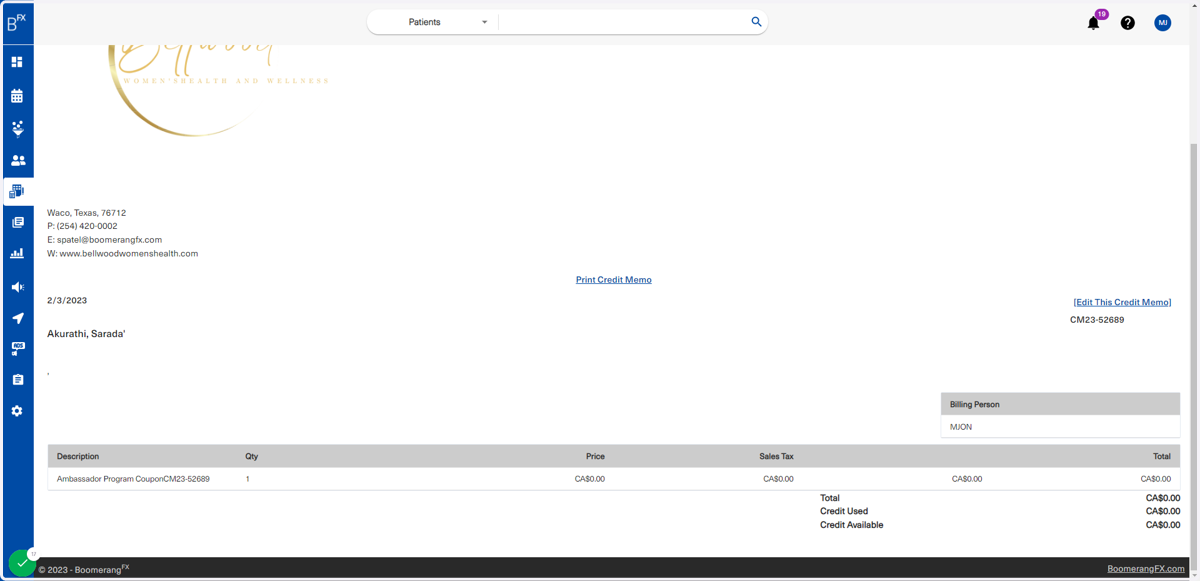This screenshot has width=1200, height=581.
Task: Focus the top search input field
Action: point(623,22)
